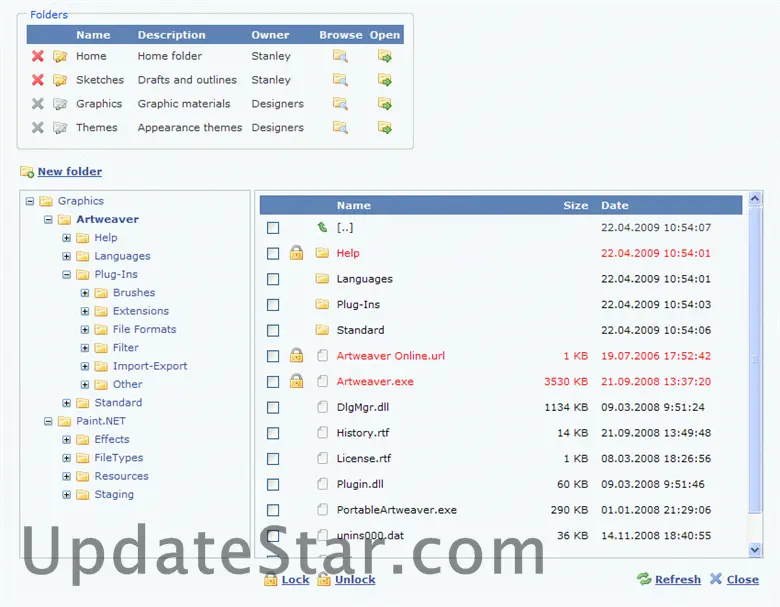Image resolution: width=780 pixels, height=607 pixels.
Task: Select Extensions in the folder tree
Action: point(141,311)
